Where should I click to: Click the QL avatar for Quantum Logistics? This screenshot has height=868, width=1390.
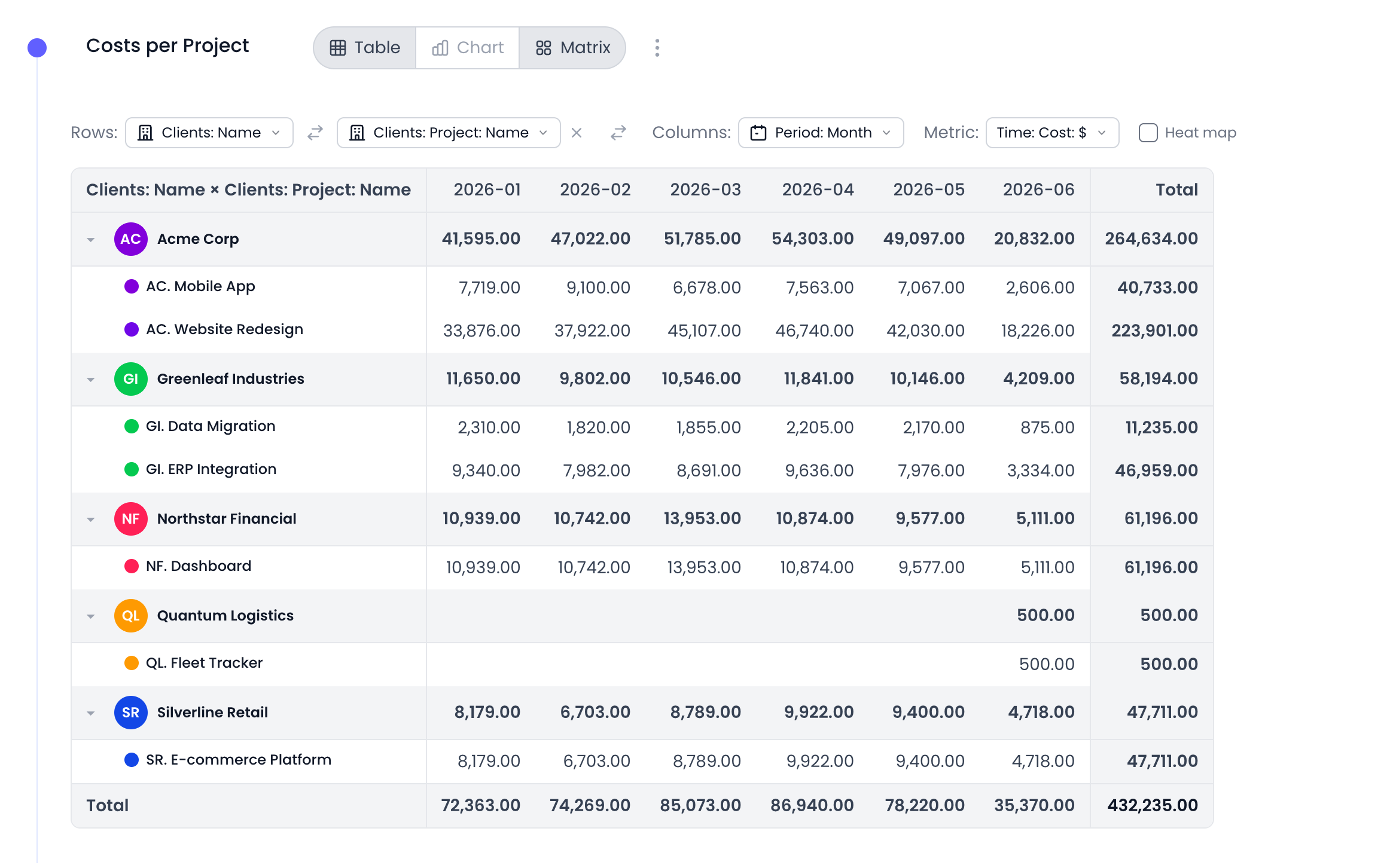[x=130, y=616]
